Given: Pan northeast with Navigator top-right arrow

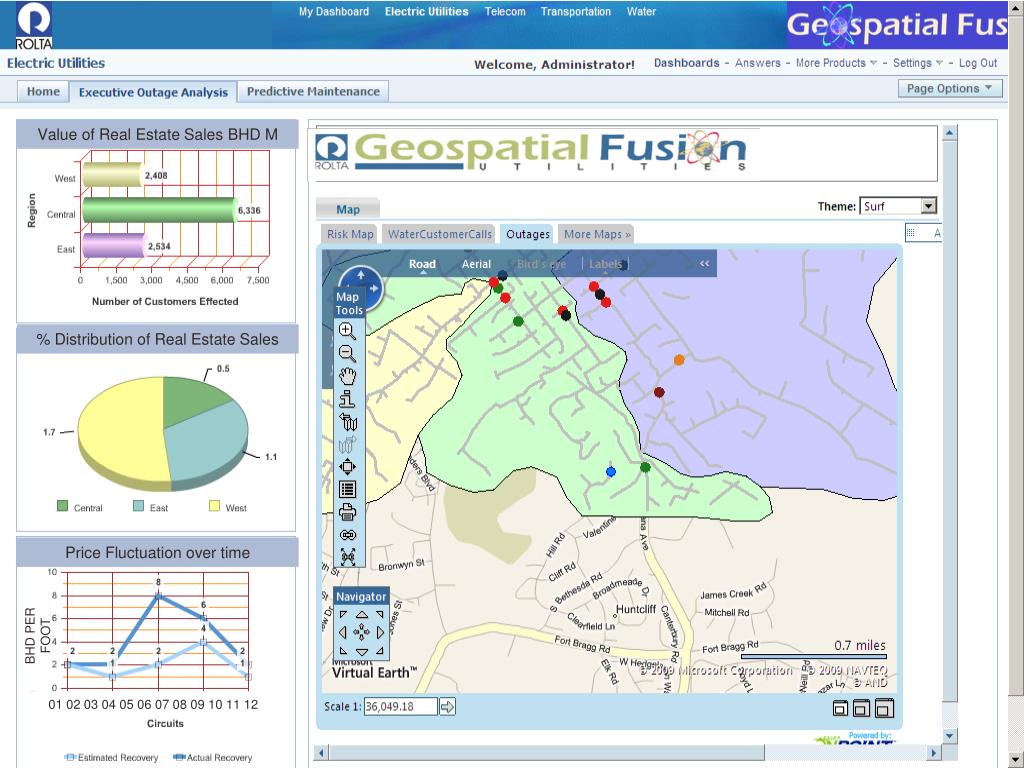Looking at the screenshot, I should tap(380, 615).
